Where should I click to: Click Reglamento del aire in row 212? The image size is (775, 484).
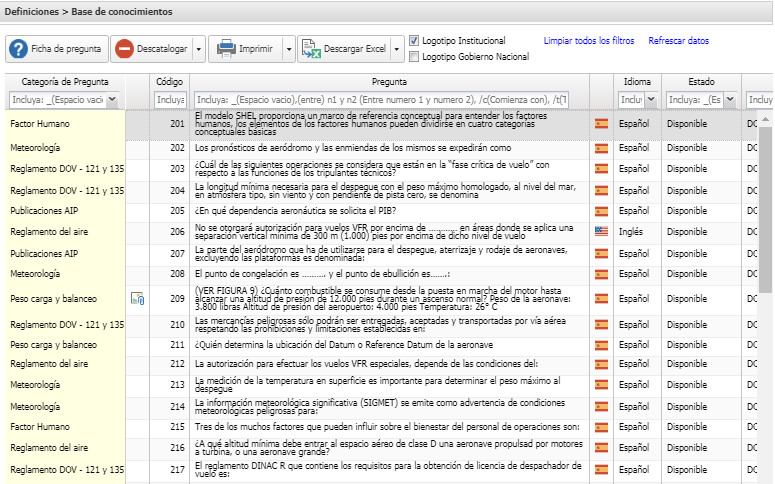[x=49, y=364]
